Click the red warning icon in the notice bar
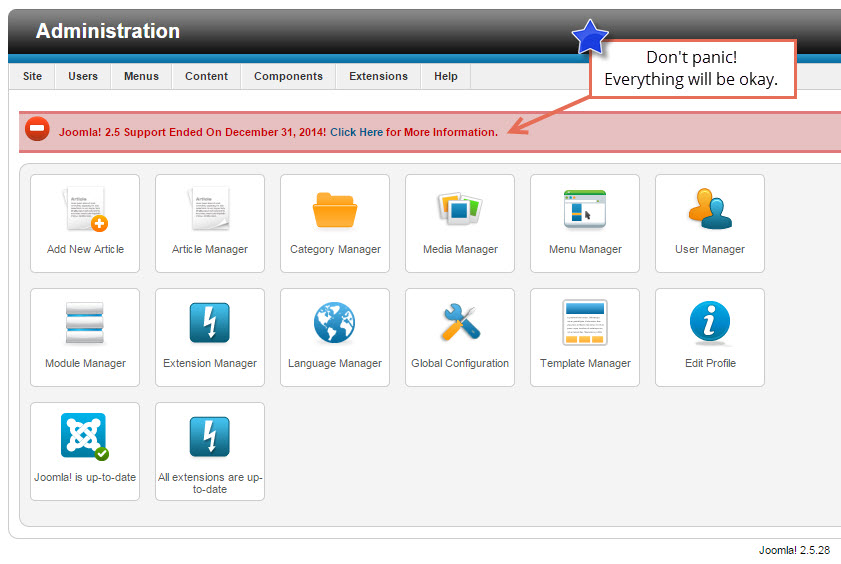 [x=37, y=129]
